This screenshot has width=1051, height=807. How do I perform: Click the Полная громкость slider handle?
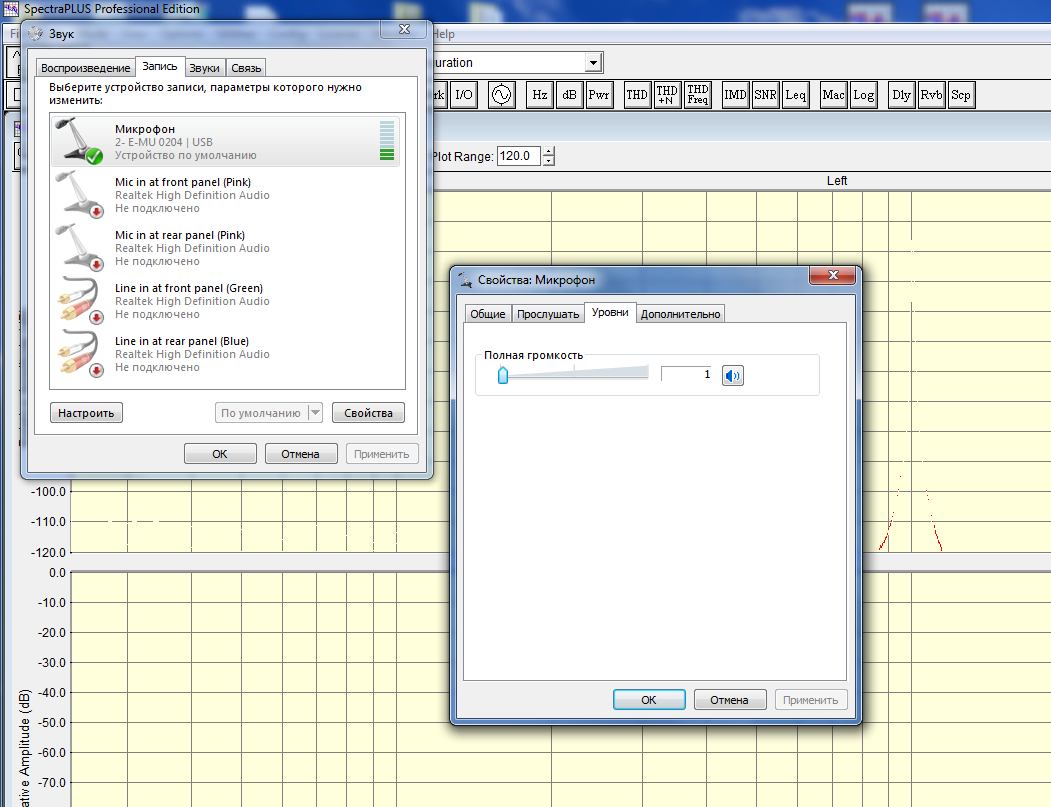[503, 375]
